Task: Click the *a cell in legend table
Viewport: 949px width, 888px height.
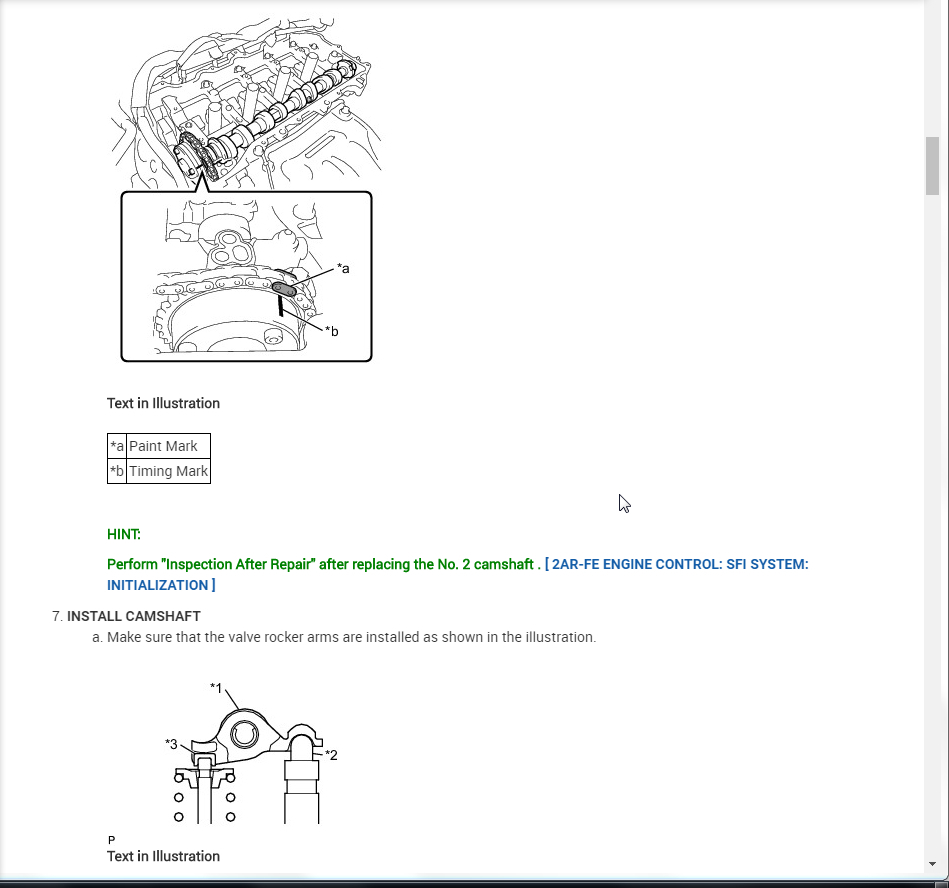Action: (x=117, y=446)
